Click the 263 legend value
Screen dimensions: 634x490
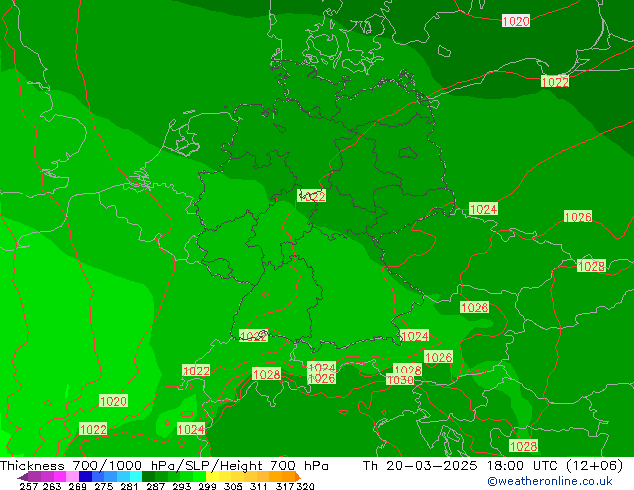coord(52,486)
